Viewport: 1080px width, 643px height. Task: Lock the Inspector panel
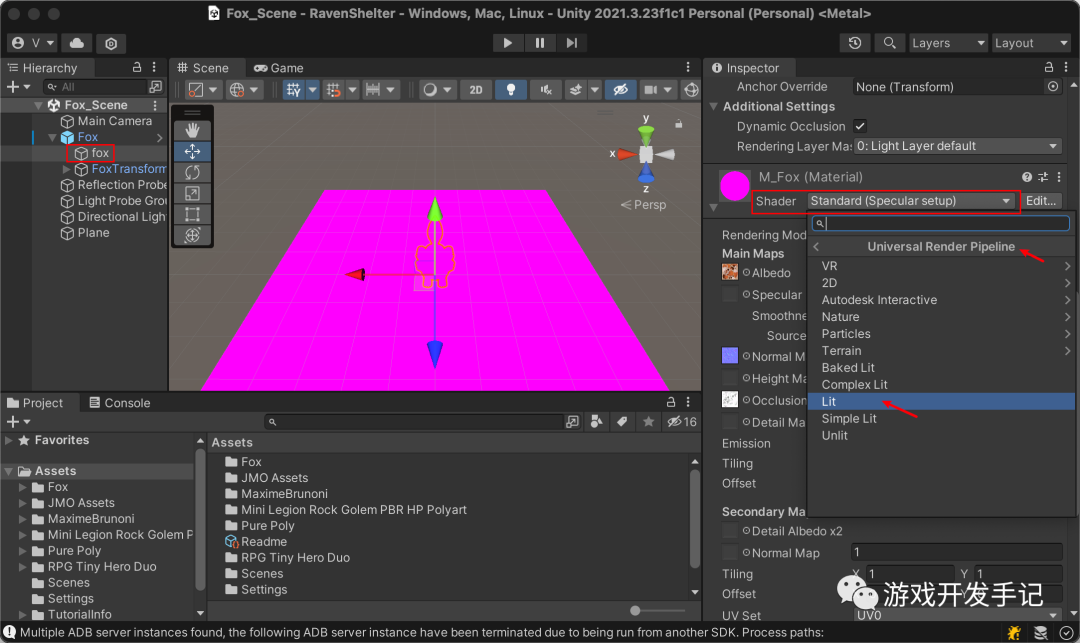(1048, 67)
